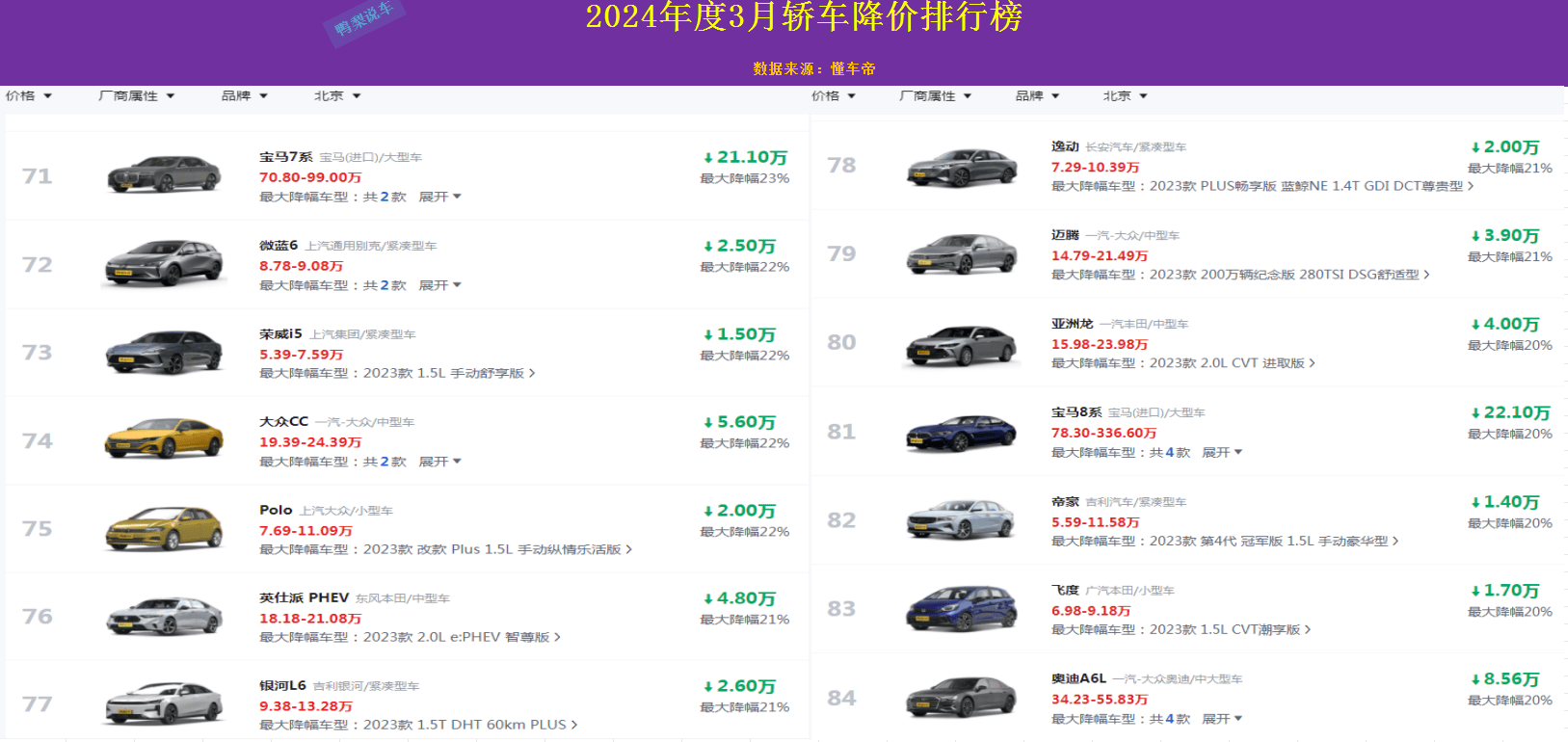Screen dimensions: 1568x742
Task: Open 英仕派 2.0L e:PHEV 智尊版 link
Action: pos(462,637)
